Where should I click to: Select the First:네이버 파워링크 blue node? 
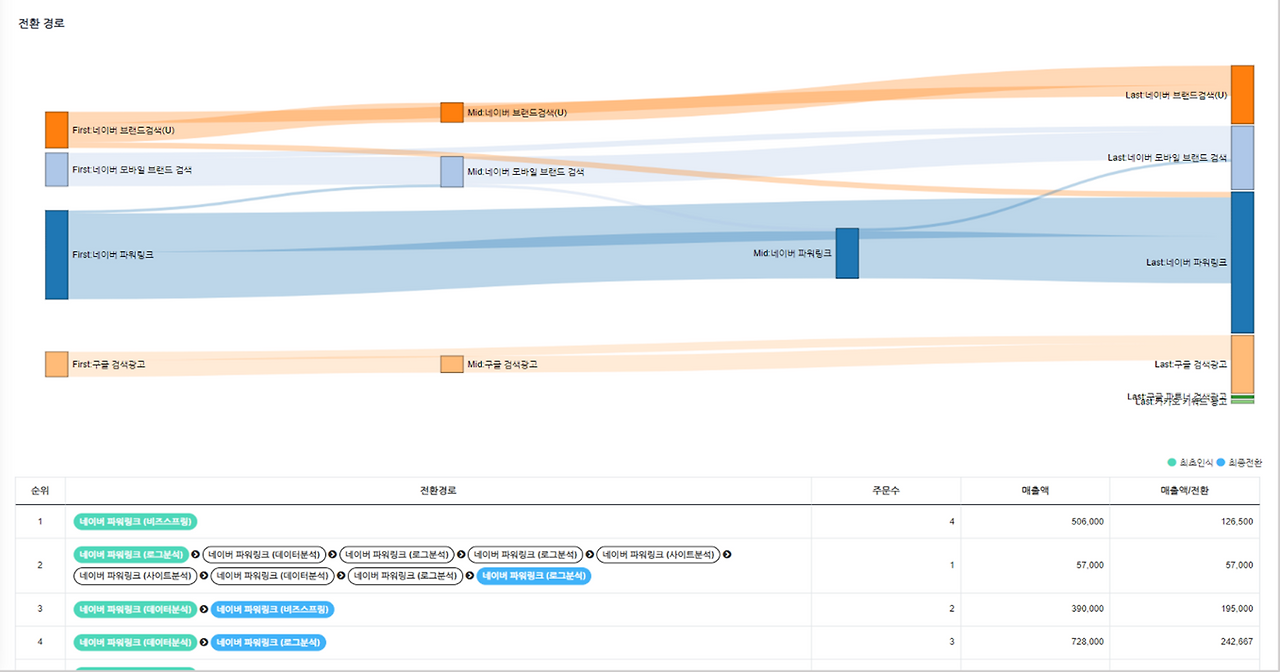click(x=56, y=255)
